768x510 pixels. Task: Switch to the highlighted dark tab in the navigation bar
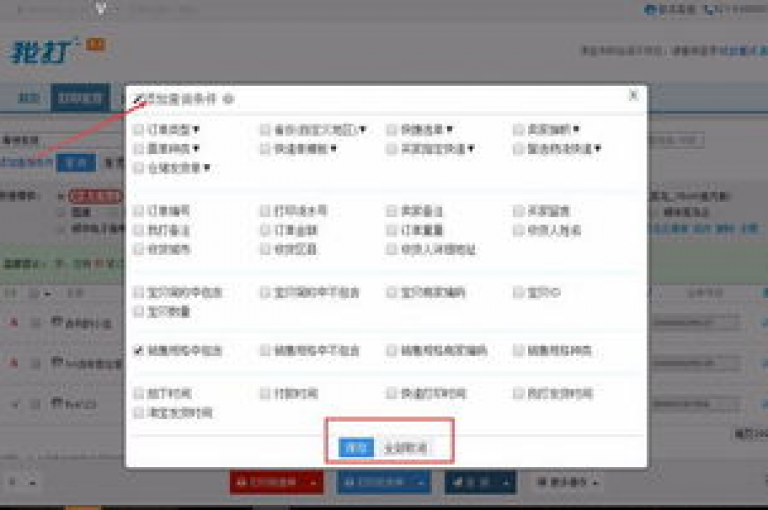pos(80,98)
